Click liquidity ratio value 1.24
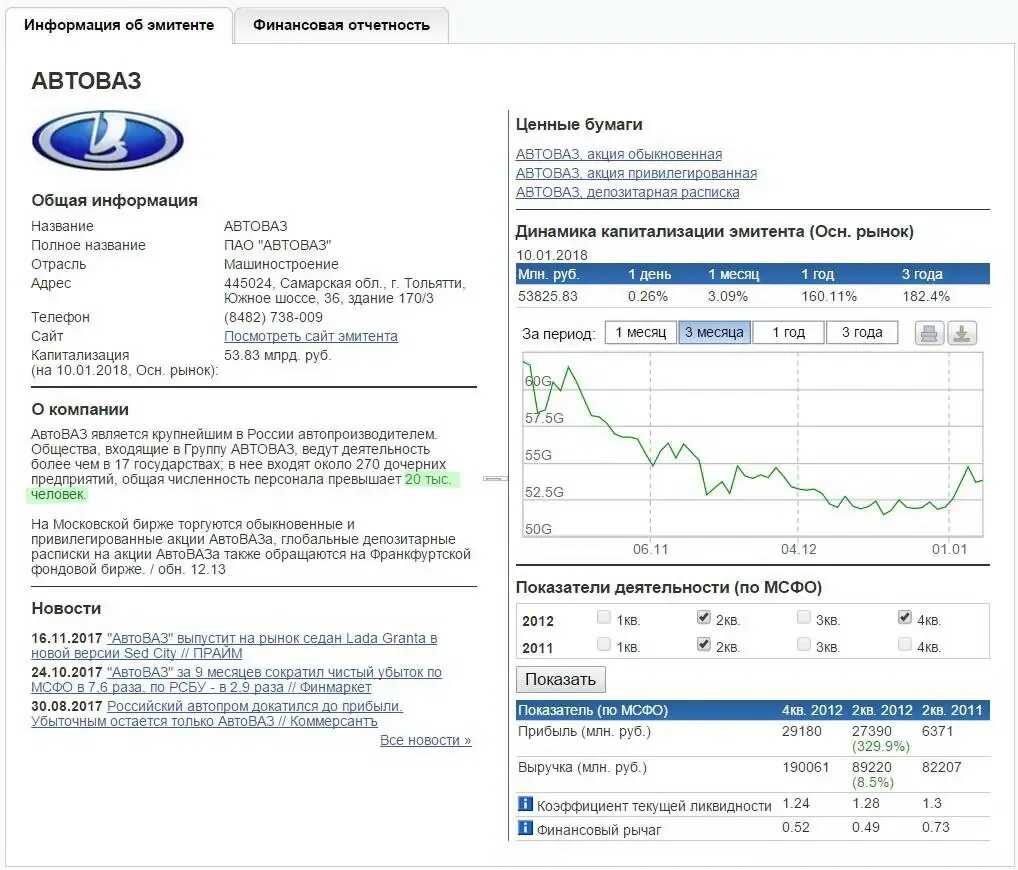The width and height of the screenshot is (1018, 870). (x=796, y=804)
